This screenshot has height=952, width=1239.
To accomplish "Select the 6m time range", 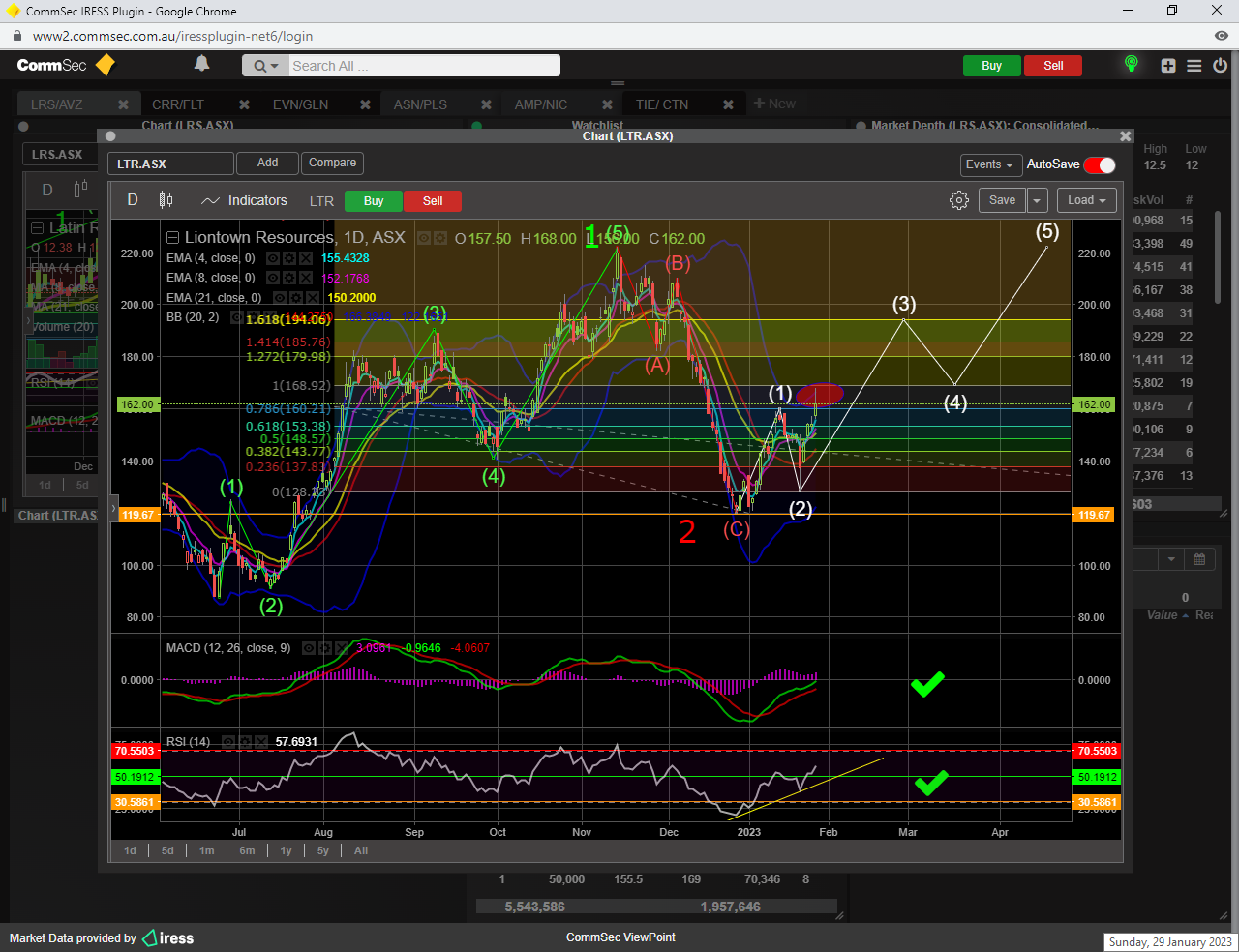I will pyautogui.click(x=247, y=850).
